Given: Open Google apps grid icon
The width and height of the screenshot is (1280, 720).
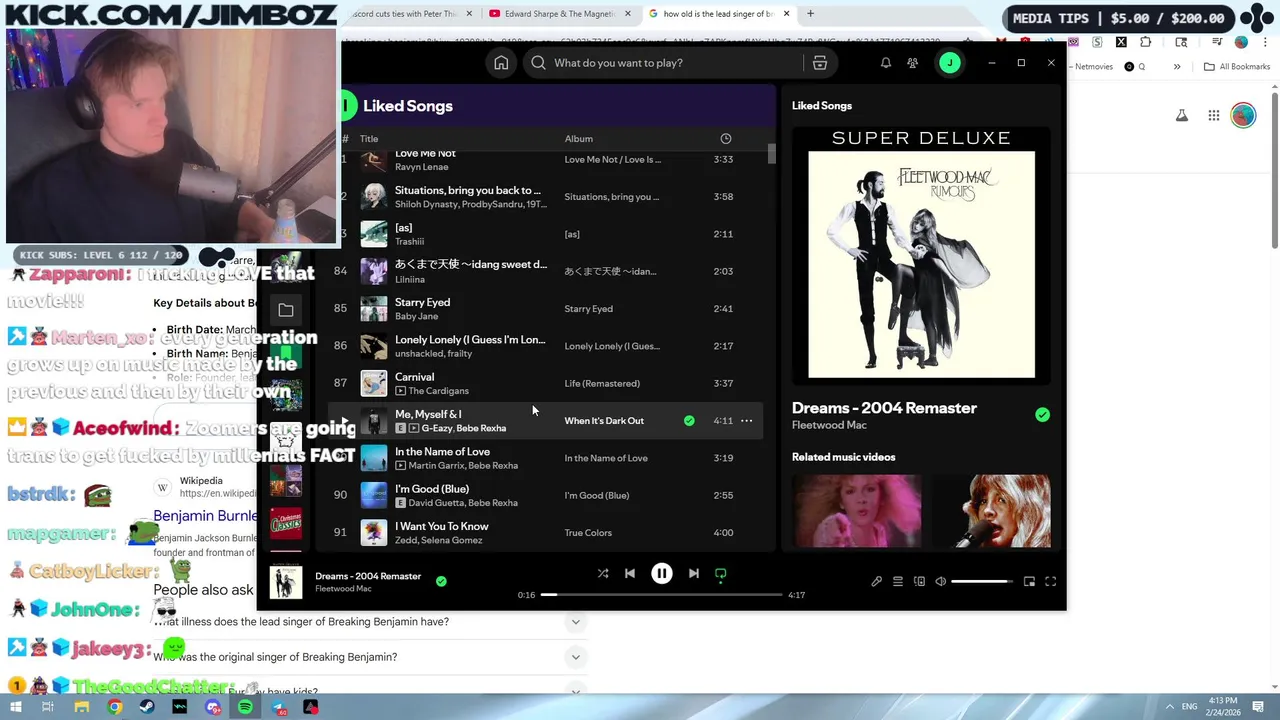Looking at the screenshot, I should (1213, 116).
